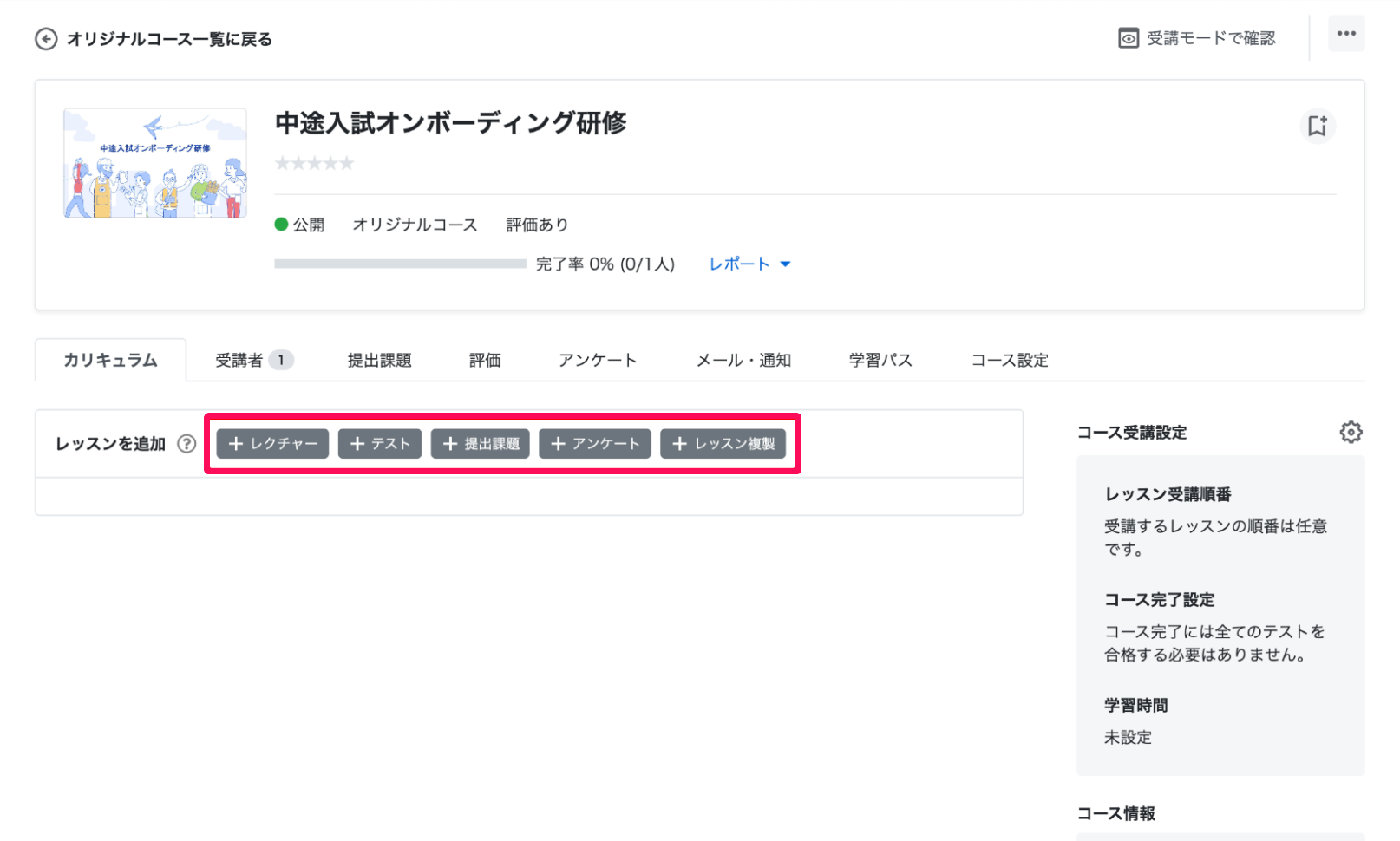This screenshot has width=1400, height=841.
Task: Click the eye icon for 受講モード
Action: (x=1128, y=38)
